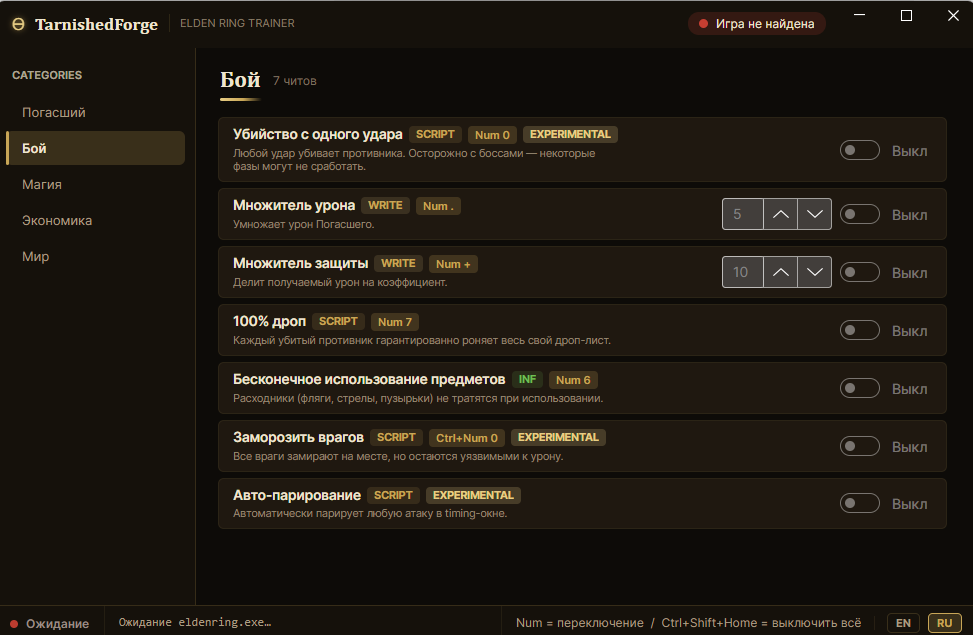The image size is (973, 635).
Task: Click the Ожидание eldenring.exe… status text
Action: click(195, 623)
